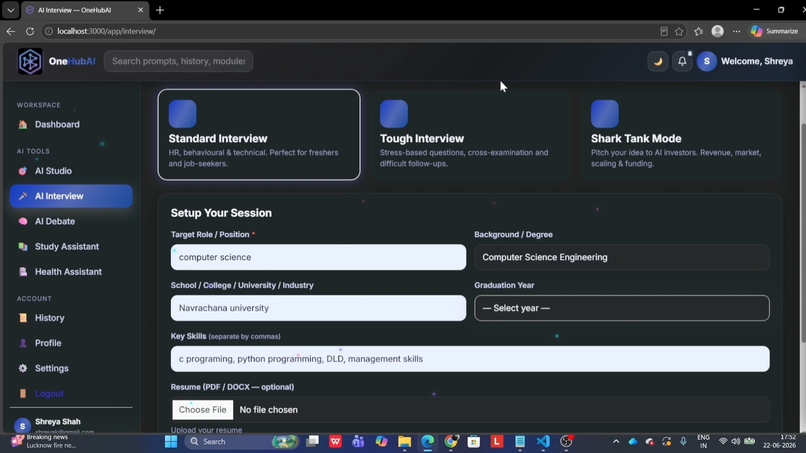This screenshot has width=806, height=453.
Task: Open Health Assistant tool
Action: tap(68, 271)
